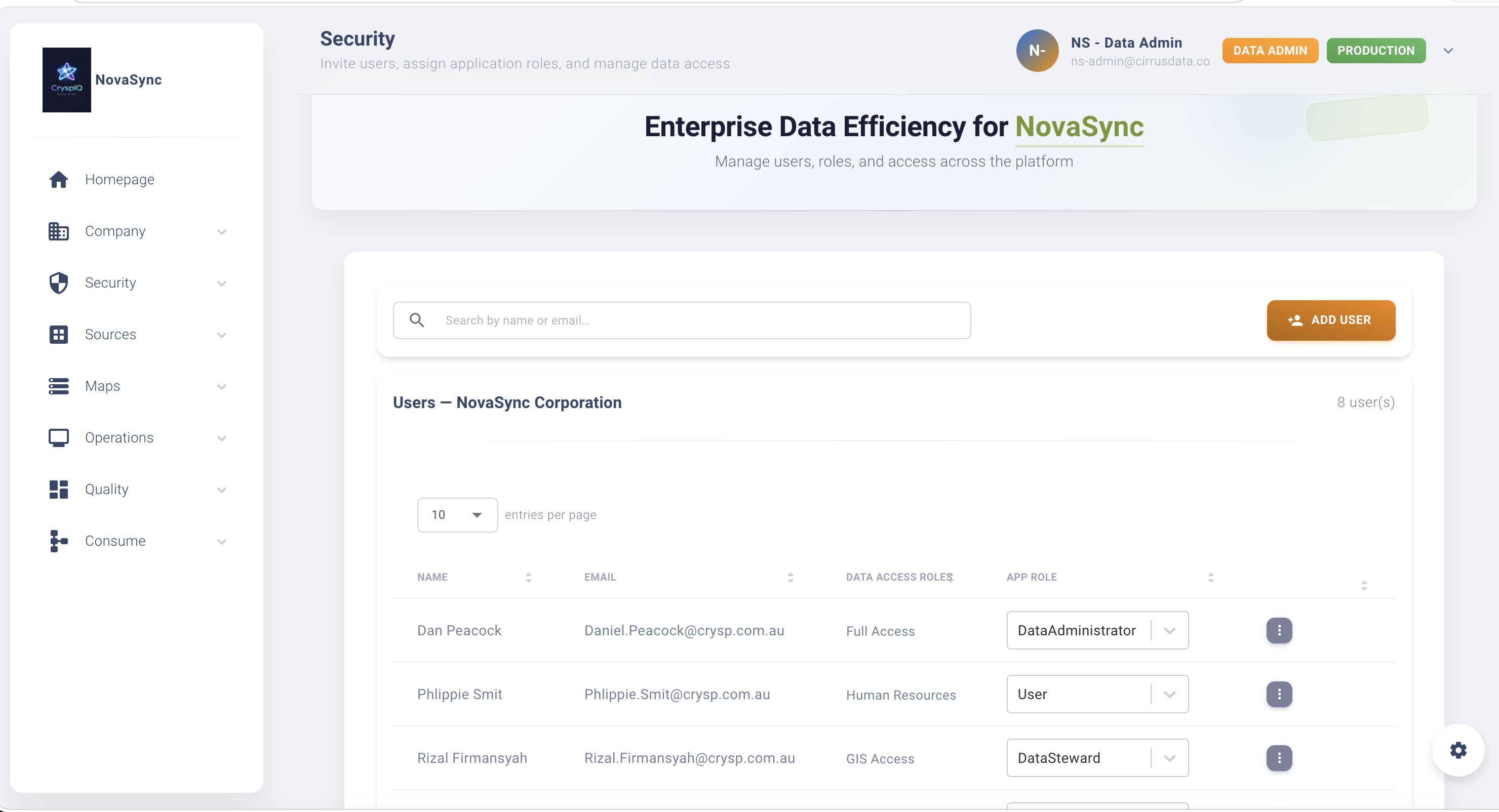Open row actions for Dan Peacock
Screen dimensions: 1499x812
(x=1279, y=631)
